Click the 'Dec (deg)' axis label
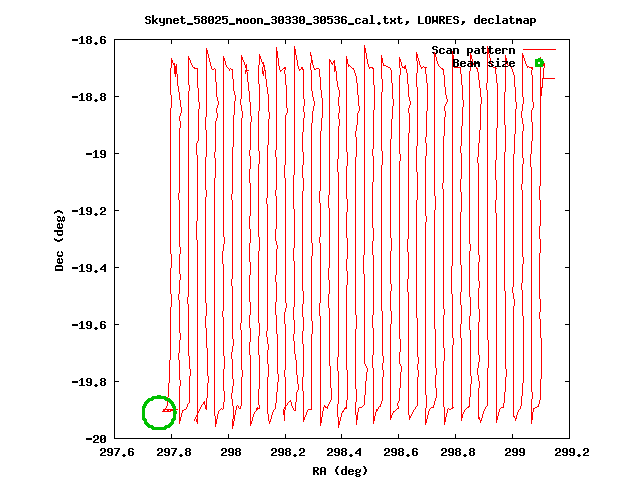The height and width of the screenshot is (480, 640). pyautogui.click(x=59, y=240)
